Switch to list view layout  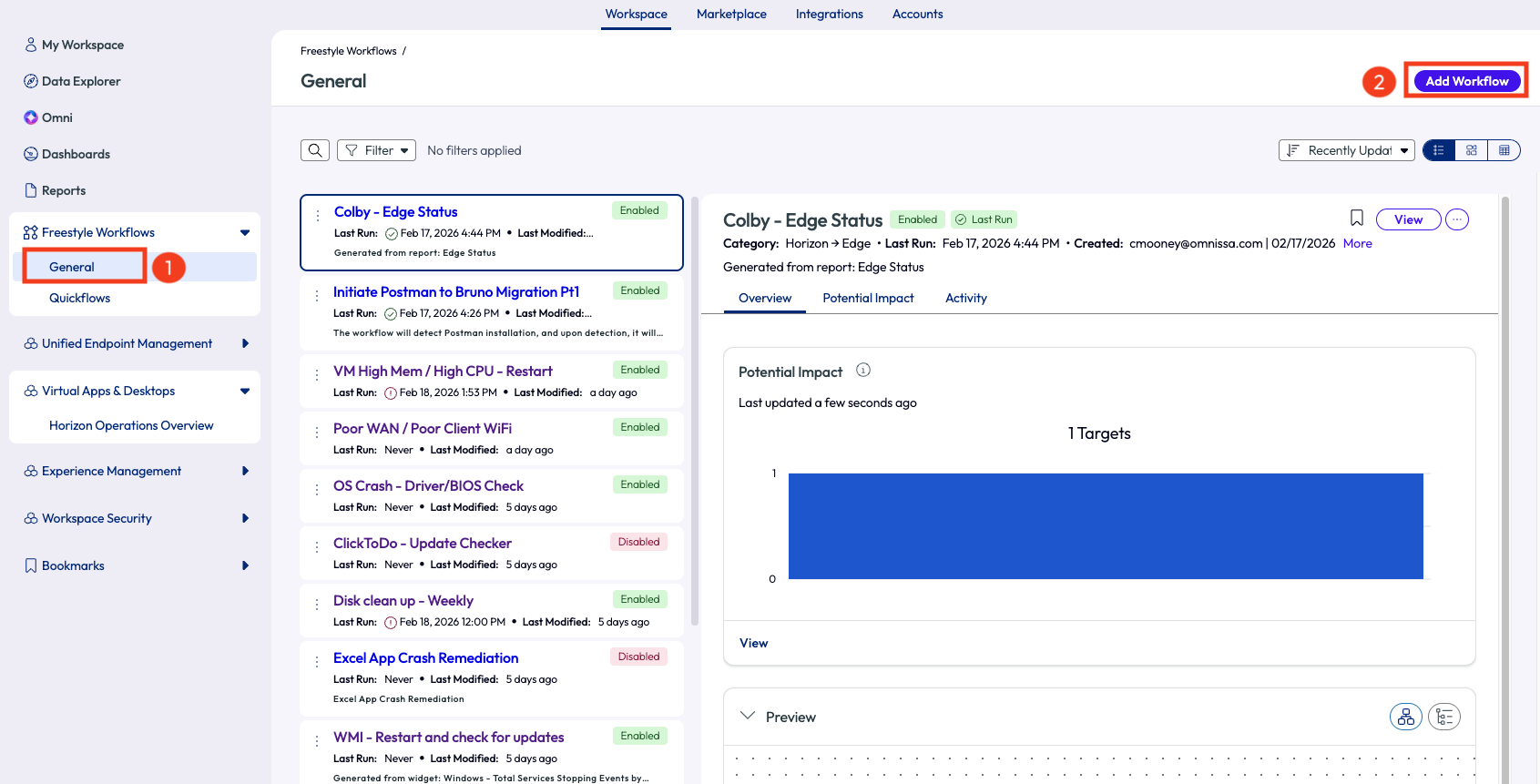point(1439,150)
